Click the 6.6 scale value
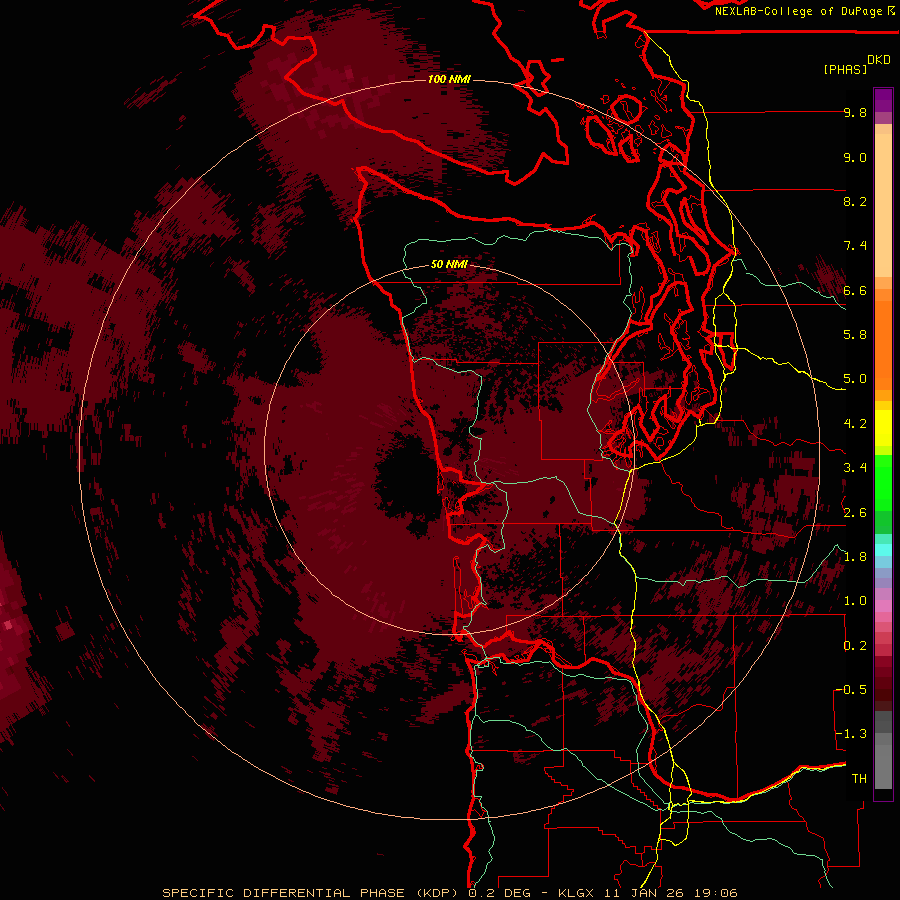 tap(855, 290)
